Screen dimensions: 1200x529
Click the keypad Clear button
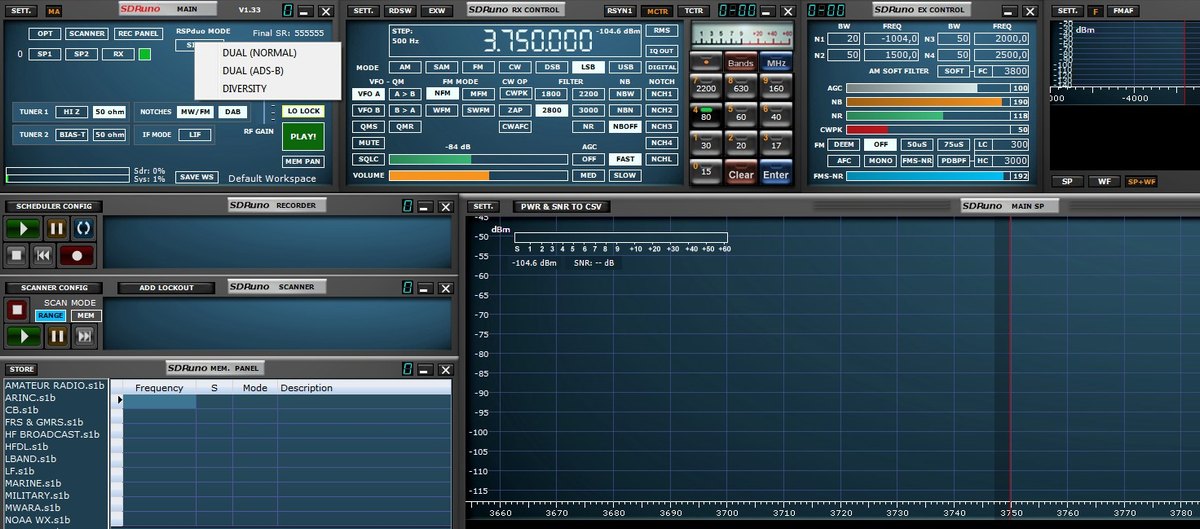[741, 174]
